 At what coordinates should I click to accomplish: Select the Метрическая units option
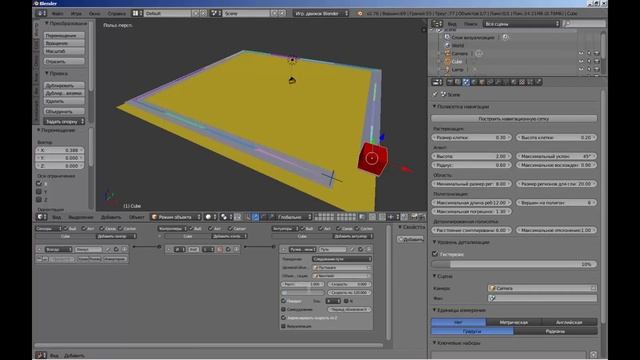pos(514,322)
